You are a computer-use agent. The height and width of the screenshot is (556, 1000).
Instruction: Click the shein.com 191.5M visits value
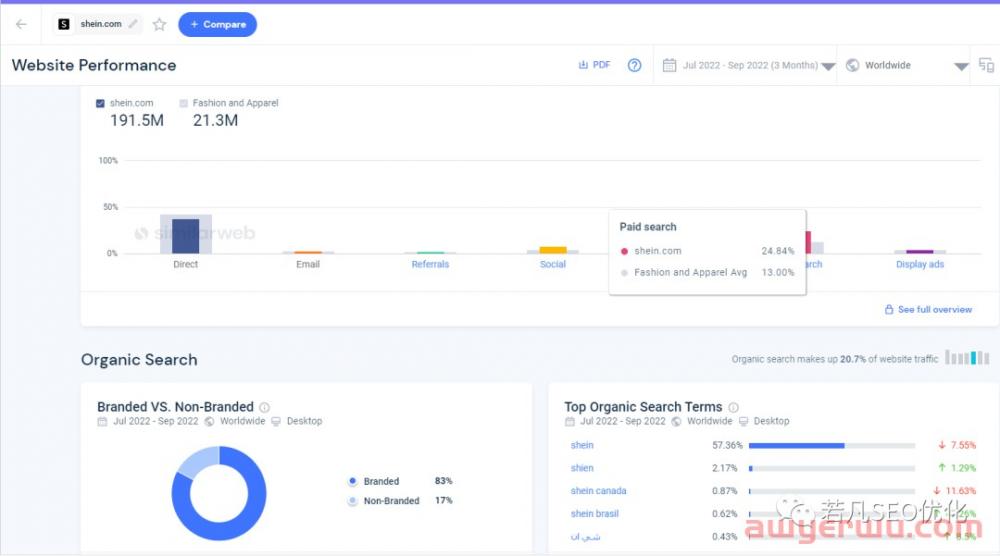pos(136,121)
